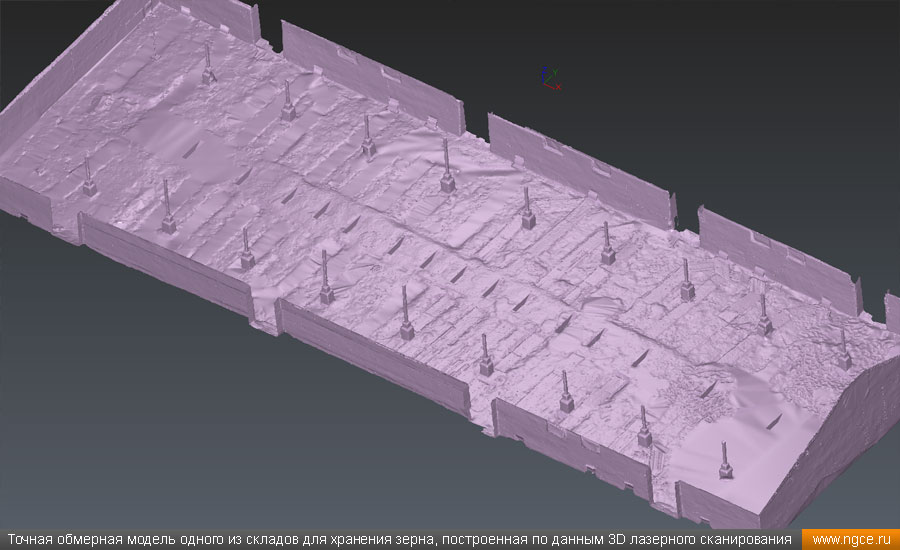Screen dimensions: 900x550
Task: Open the www.ngce.ru website link
Action: point(851,540)
